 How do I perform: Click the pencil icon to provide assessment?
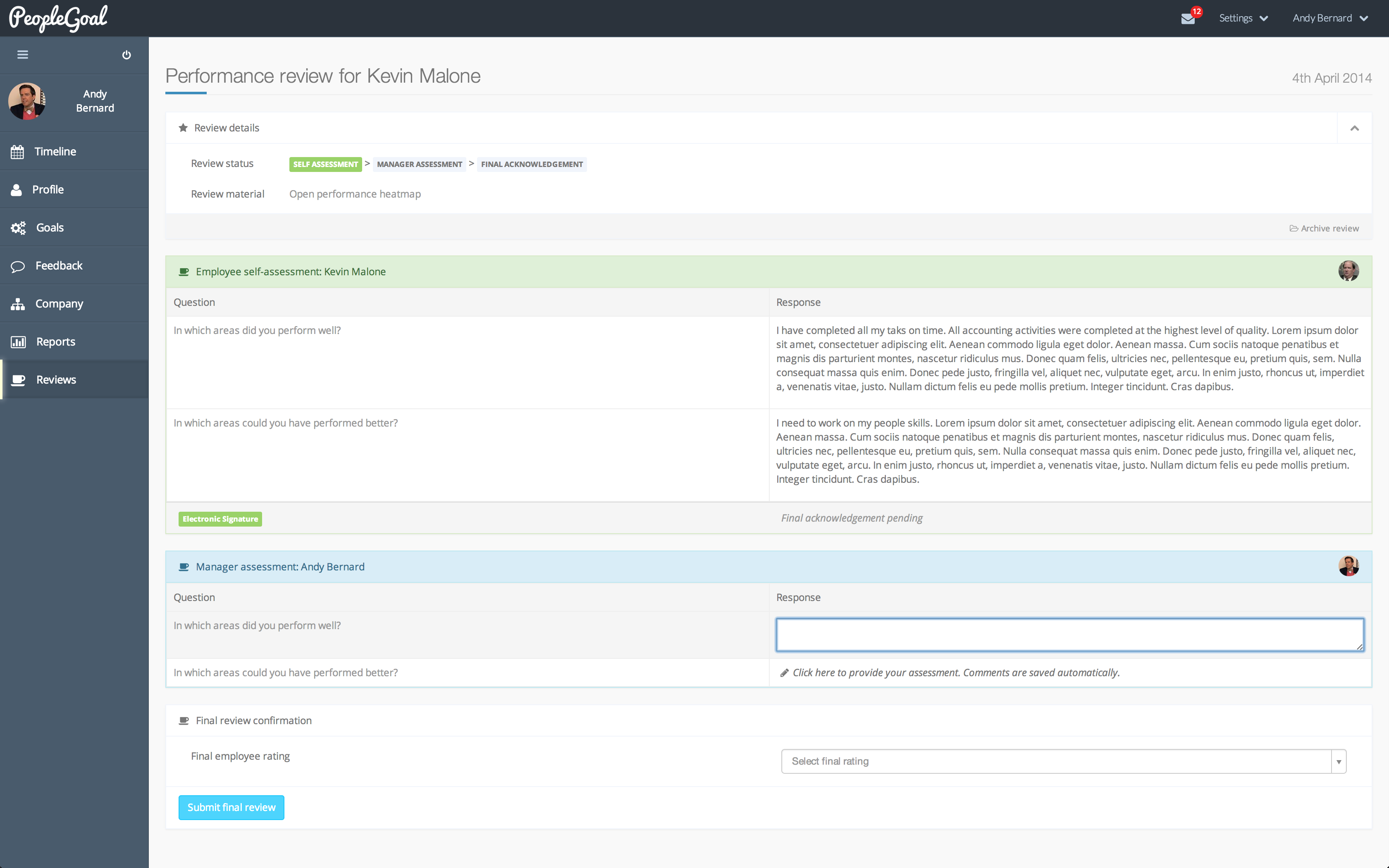(x=784, y=673)
